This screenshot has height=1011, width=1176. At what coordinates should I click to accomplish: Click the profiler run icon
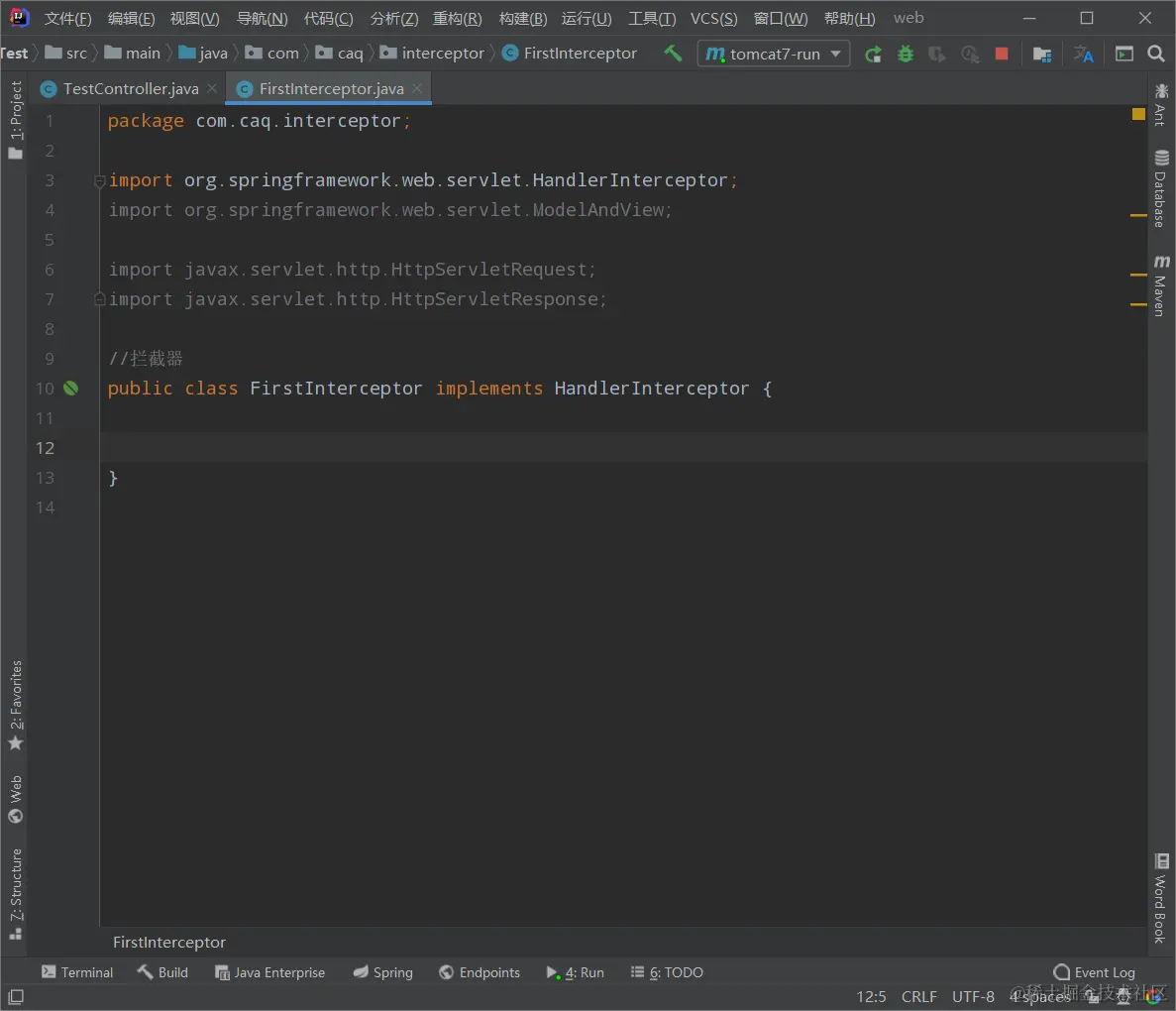(970, 55)
